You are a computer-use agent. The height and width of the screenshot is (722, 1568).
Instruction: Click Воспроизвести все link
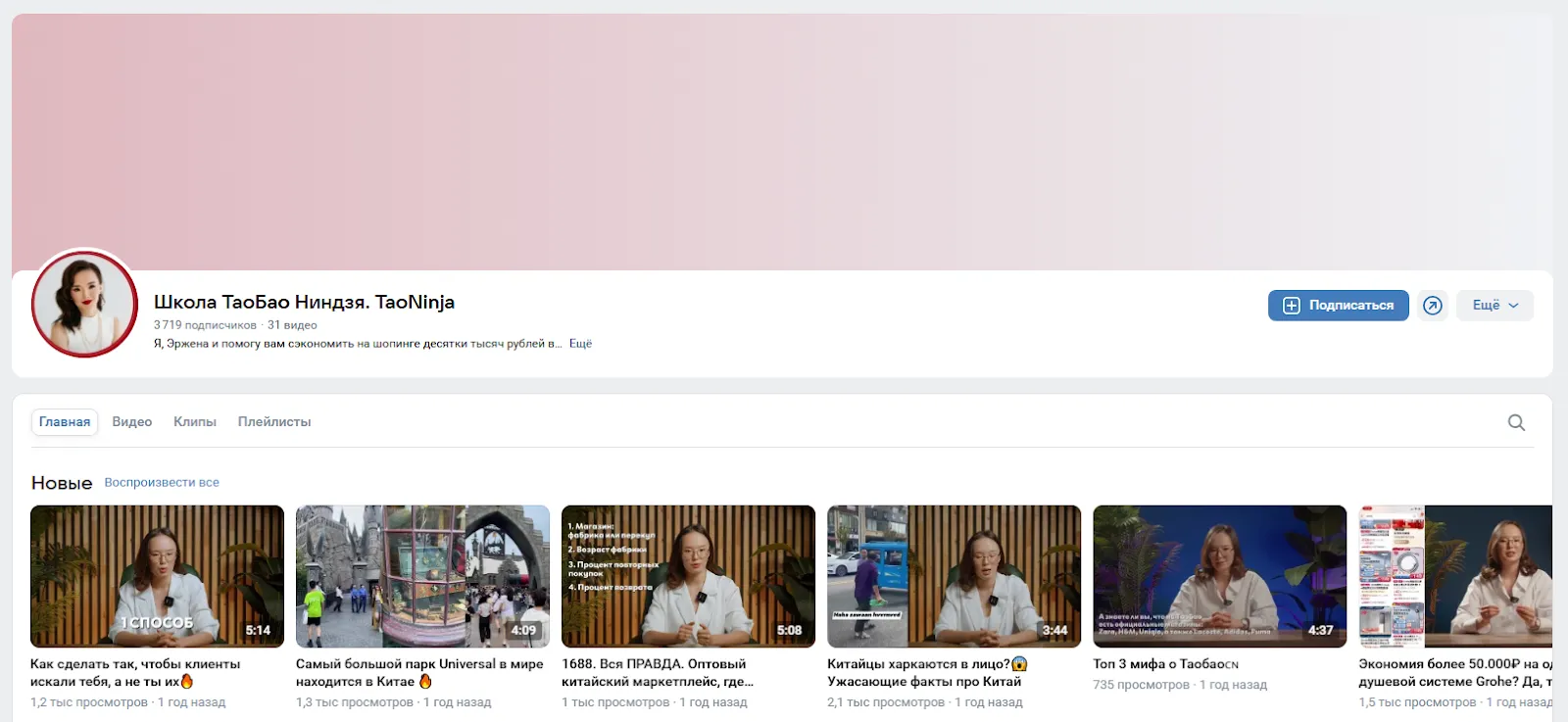click(x=162, y=482)
